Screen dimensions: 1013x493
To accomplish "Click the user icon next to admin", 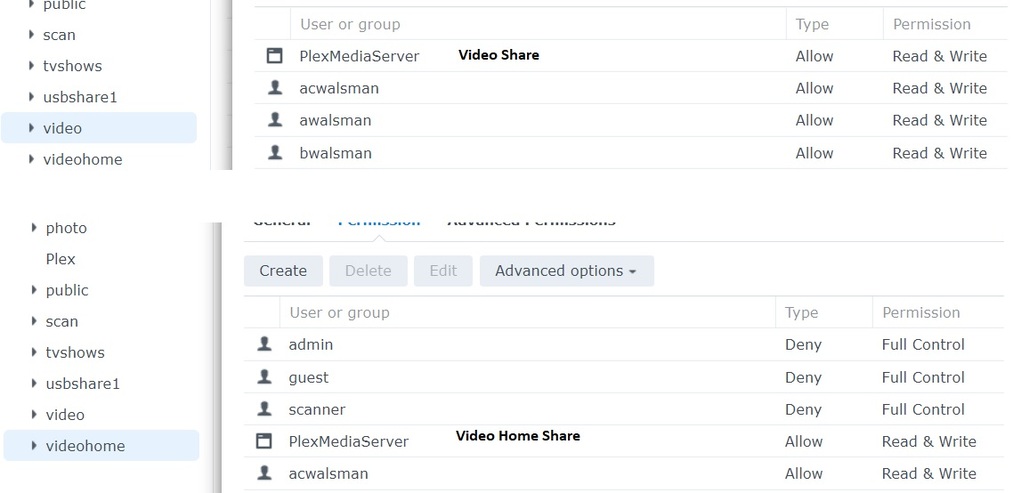I will [264, 344].
